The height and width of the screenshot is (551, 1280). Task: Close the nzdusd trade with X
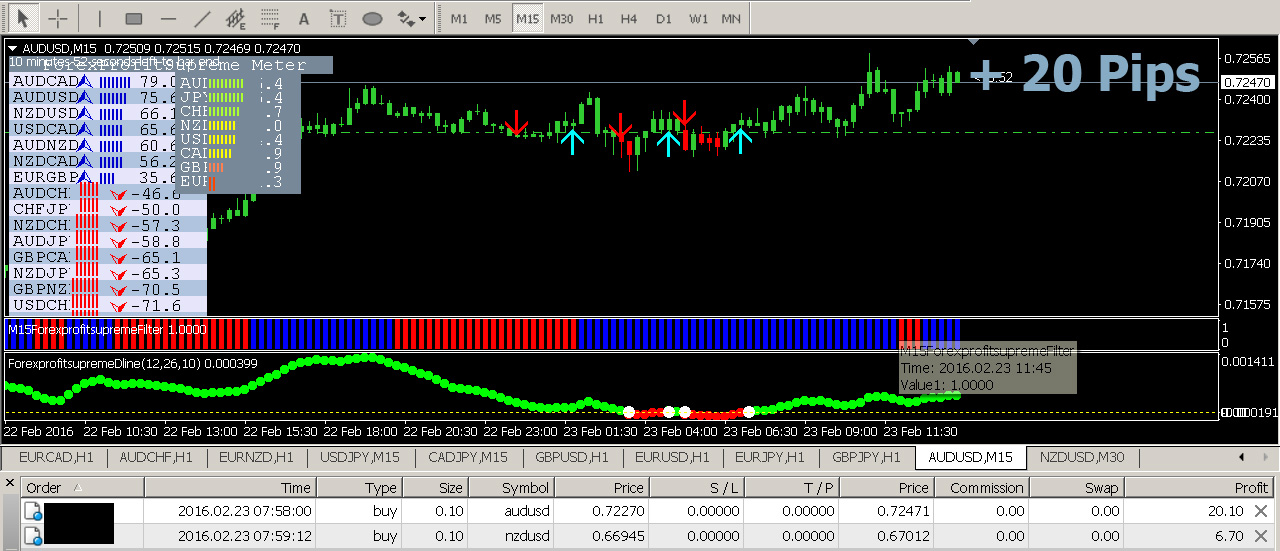(x=1261, y=536)
